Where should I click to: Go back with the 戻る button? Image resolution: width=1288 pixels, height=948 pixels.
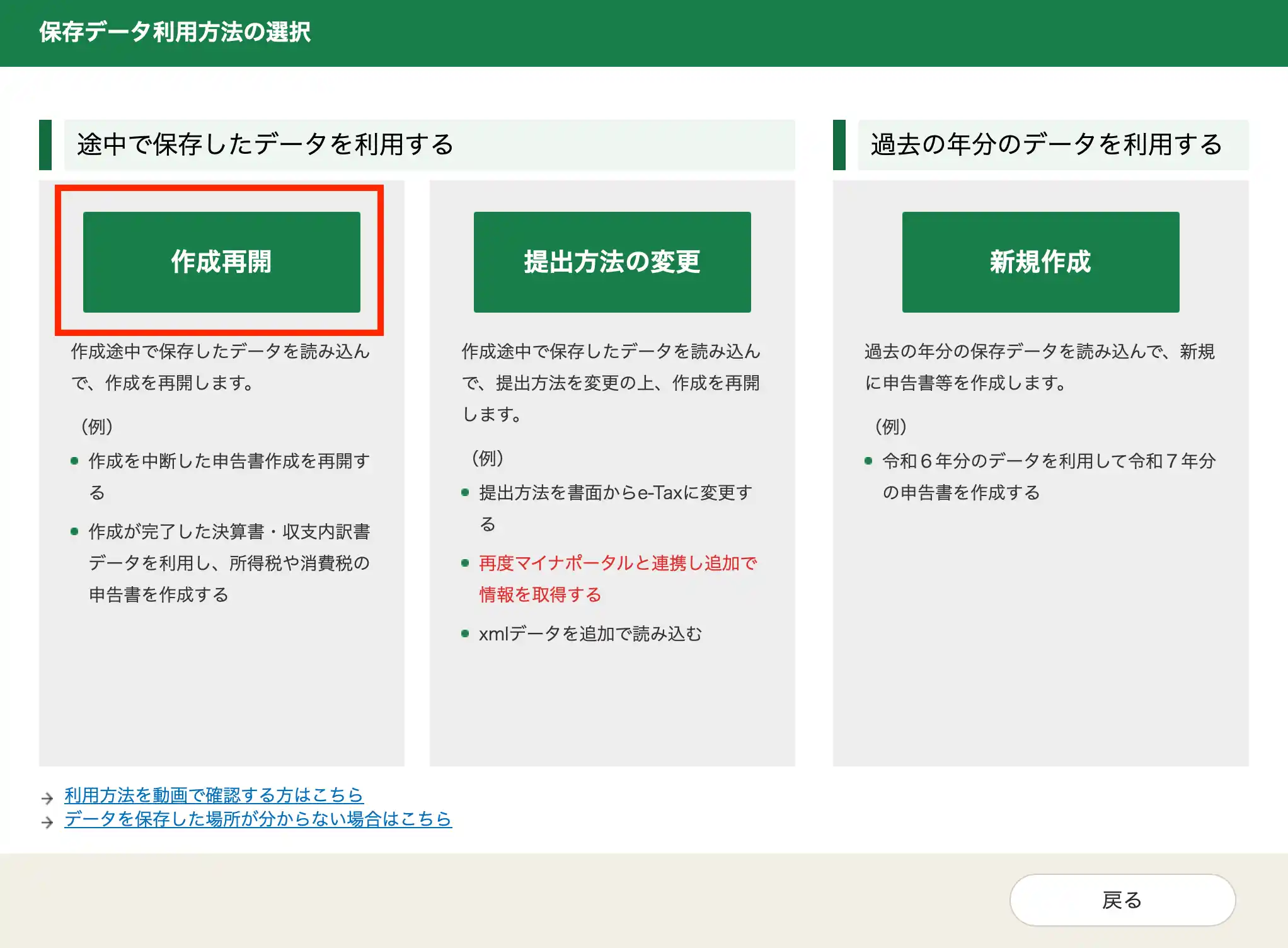(x=1122, y=899)
